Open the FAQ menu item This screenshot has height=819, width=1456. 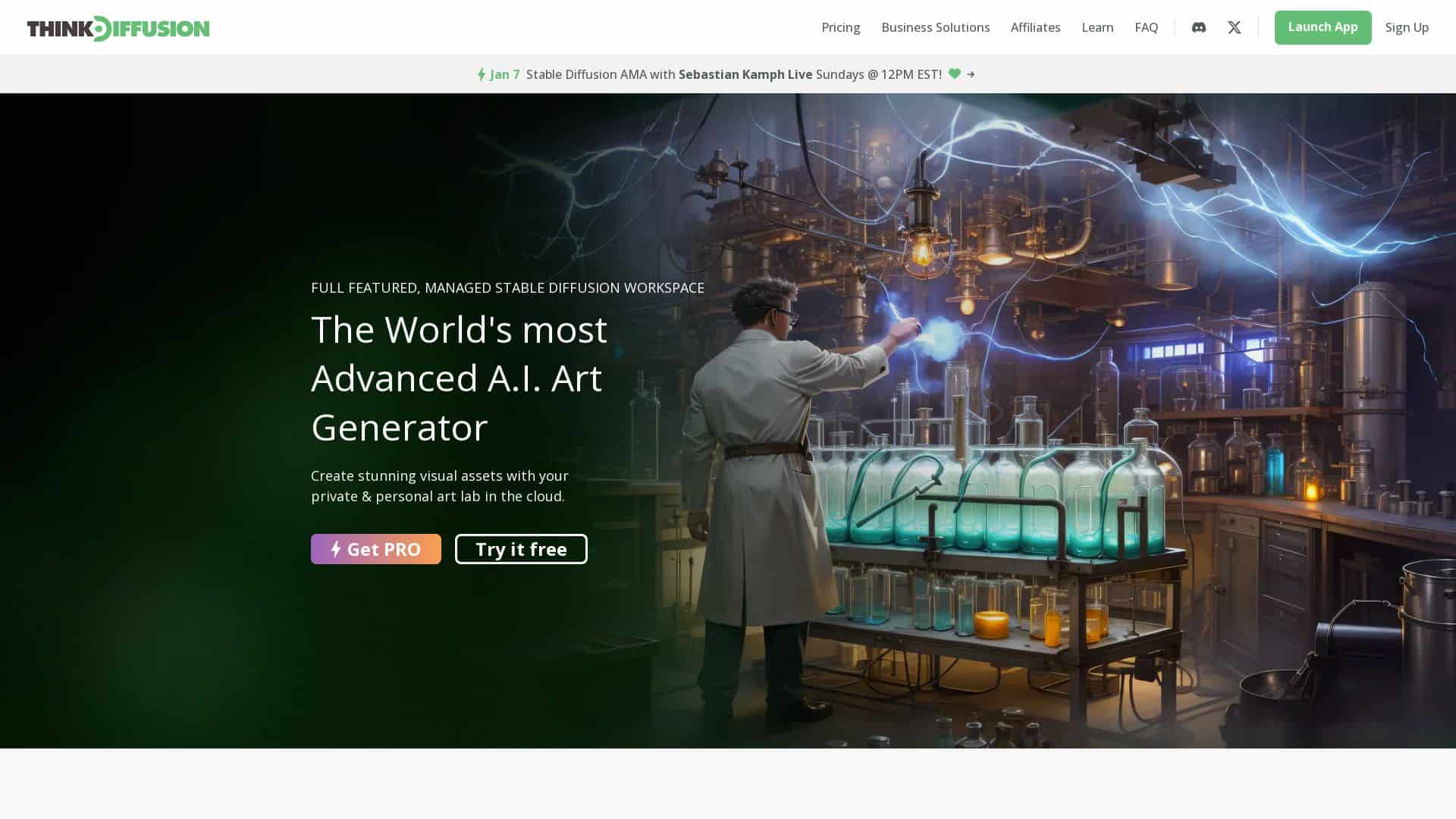pos(1146,27)
